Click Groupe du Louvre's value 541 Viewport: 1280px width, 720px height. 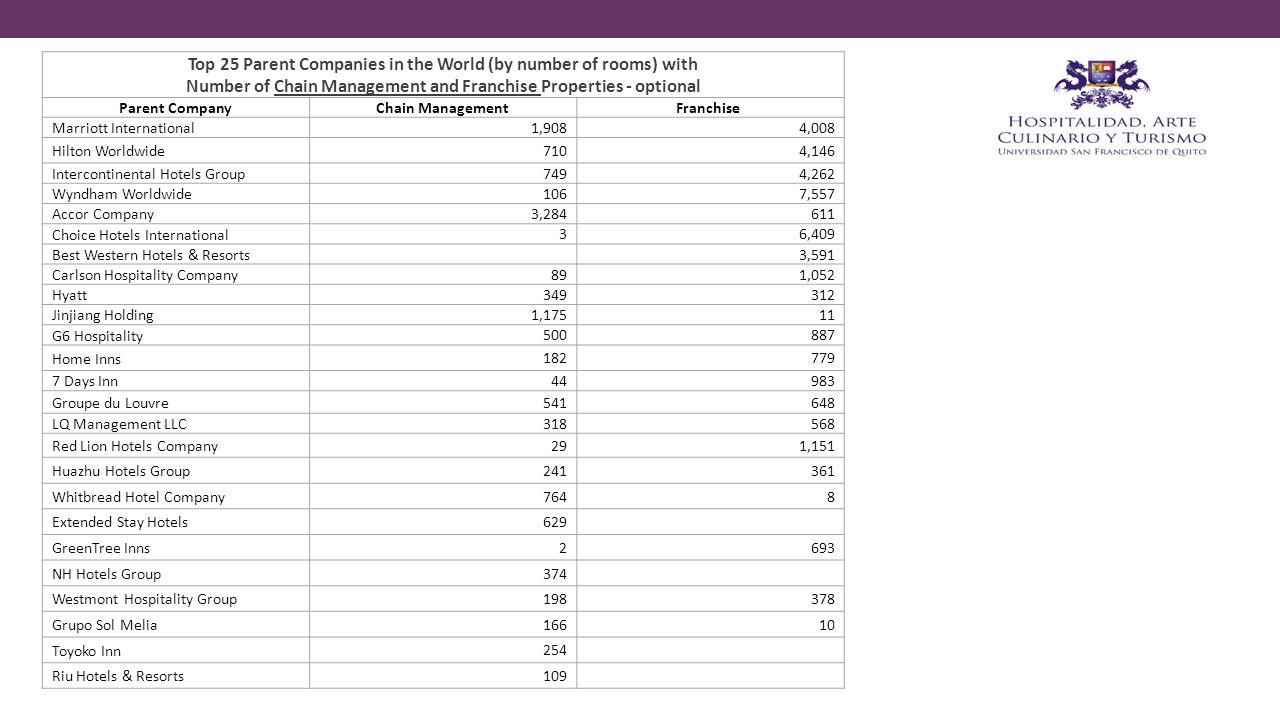tap(555, 403)
